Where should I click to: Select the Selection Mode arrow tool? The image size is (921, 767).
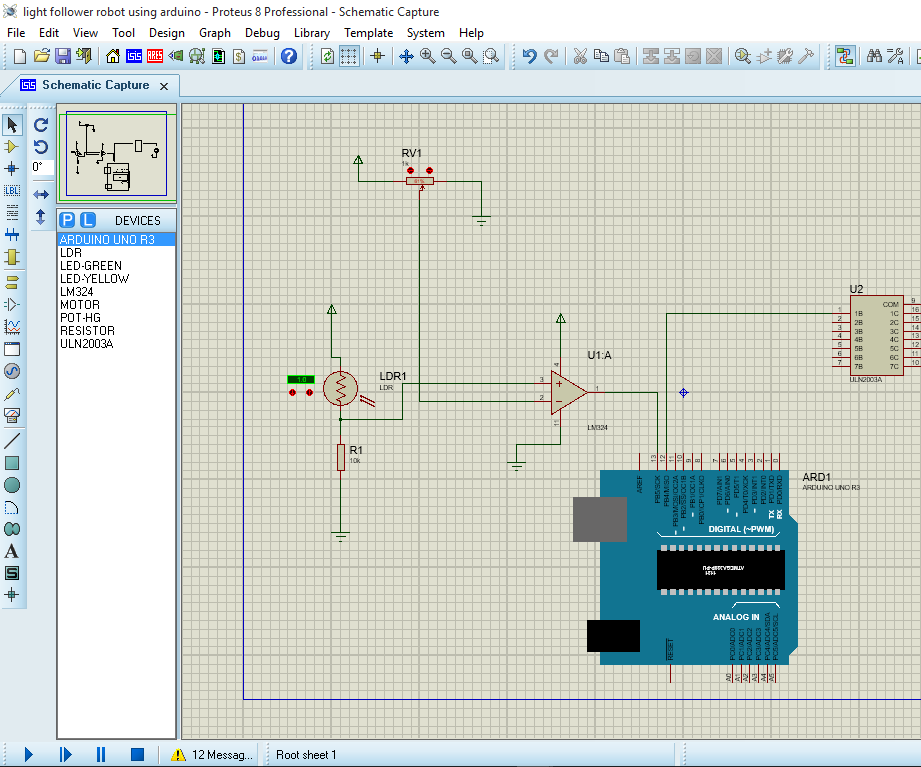12,125
